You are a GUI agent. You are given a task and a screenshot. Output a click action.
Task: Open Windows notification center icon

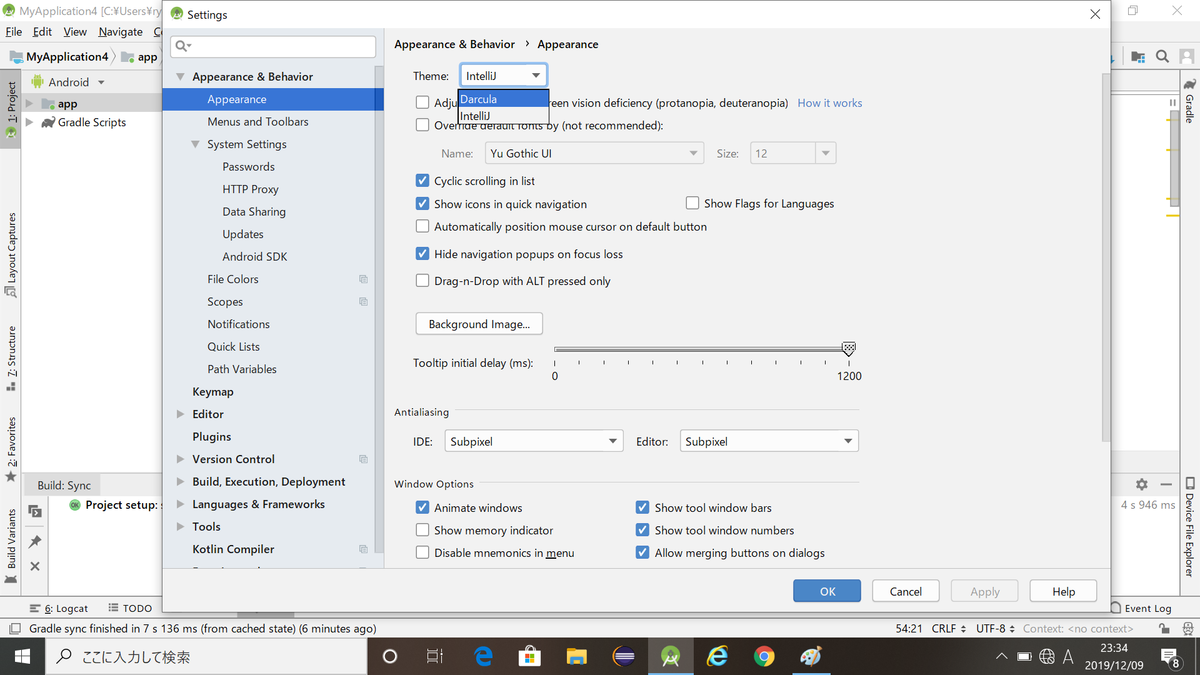tap(1172, 656)
